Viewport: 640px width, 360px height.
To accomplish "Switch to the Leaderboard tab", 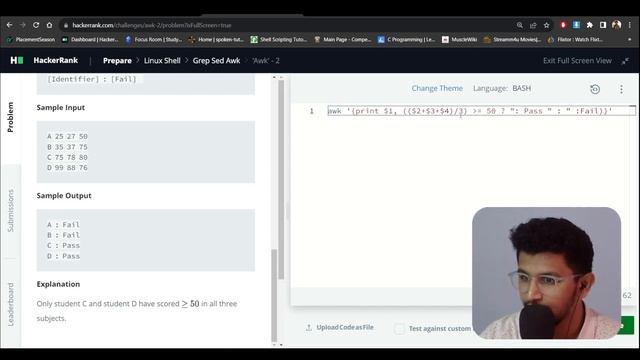I will 11,304.
